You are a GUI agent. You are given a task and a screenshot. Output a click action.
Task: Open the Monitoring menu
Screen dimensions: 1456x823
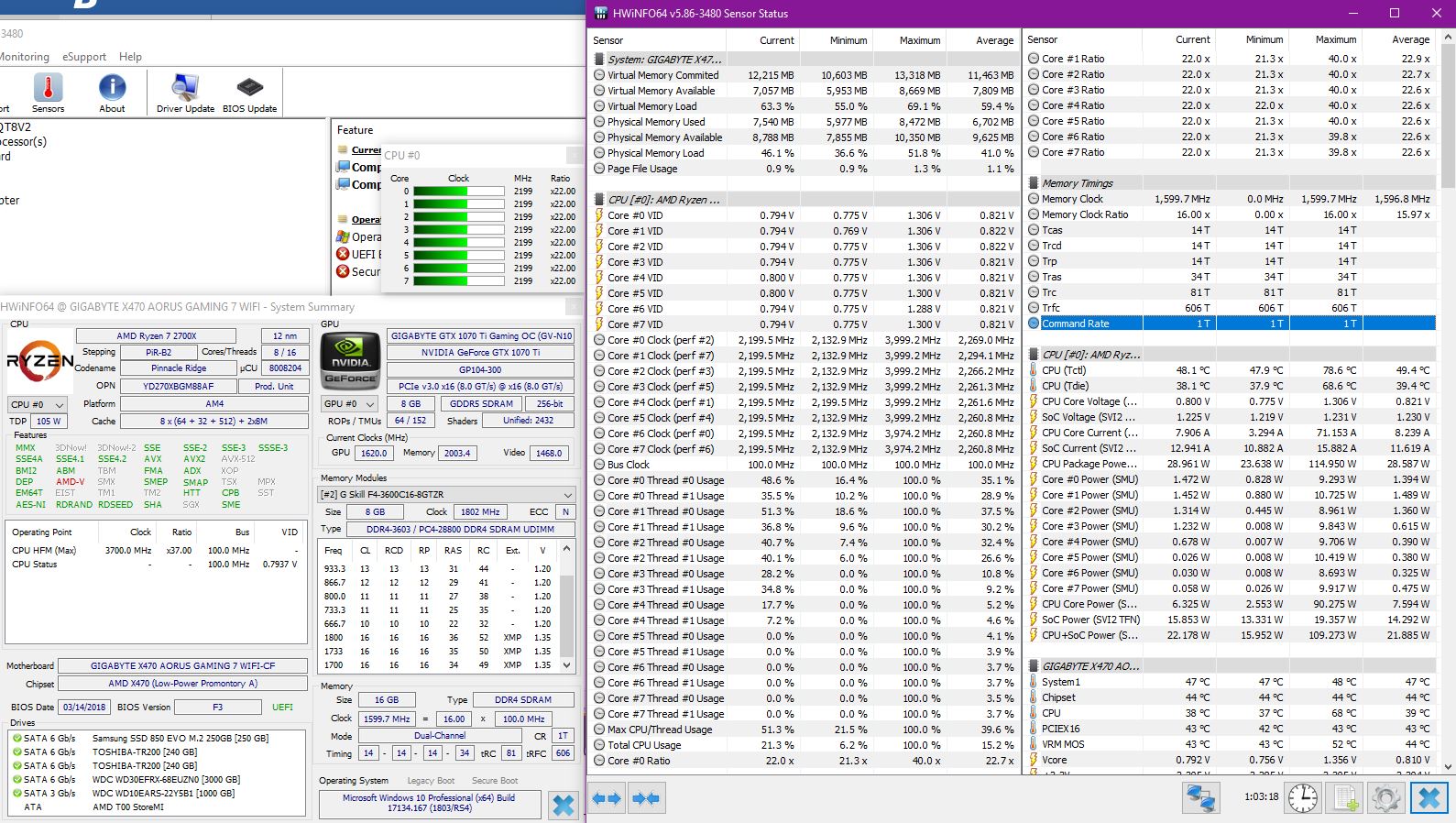25,57
